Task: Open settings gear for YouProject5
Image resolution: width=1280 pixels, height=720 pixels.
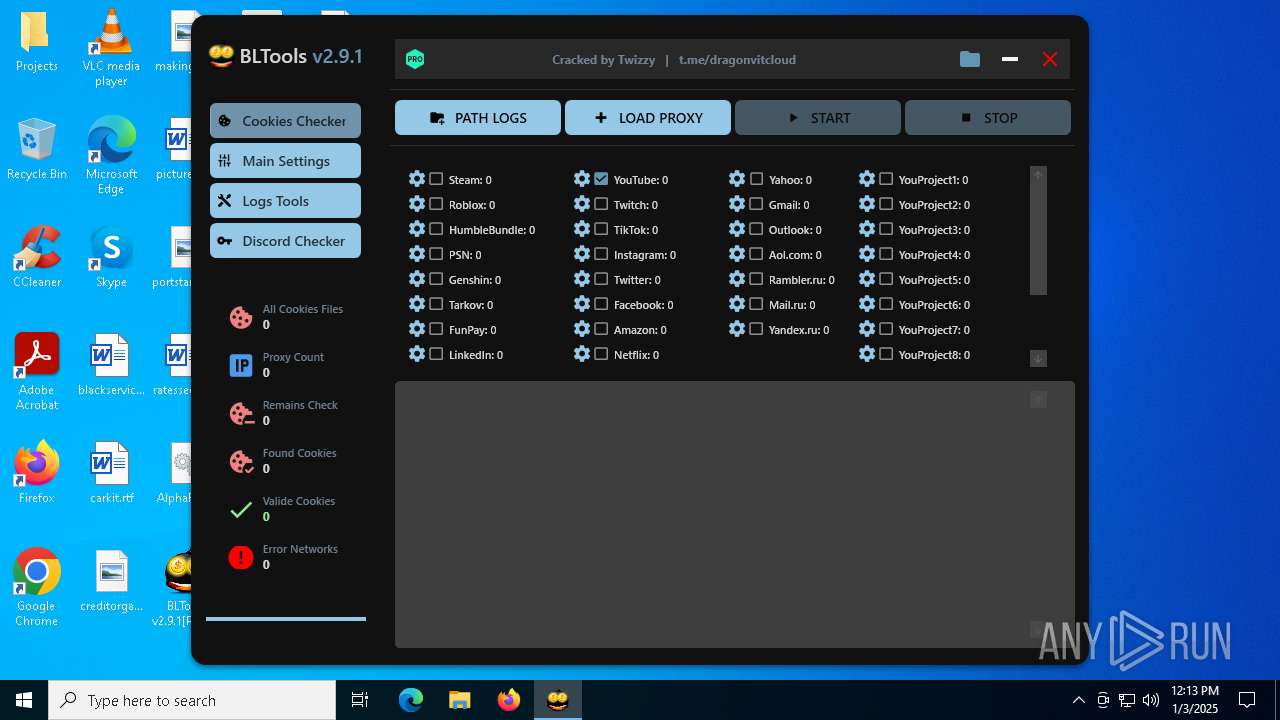Action: [x=867, y=279]
